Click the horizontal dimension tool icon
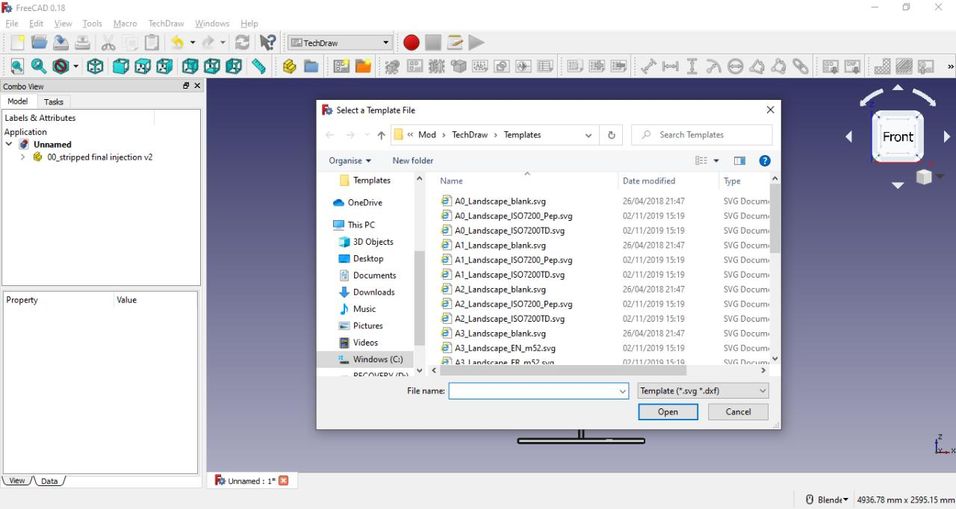Image resolution: width=956 pixels, height=509 pixels. [x=670, y=66]
